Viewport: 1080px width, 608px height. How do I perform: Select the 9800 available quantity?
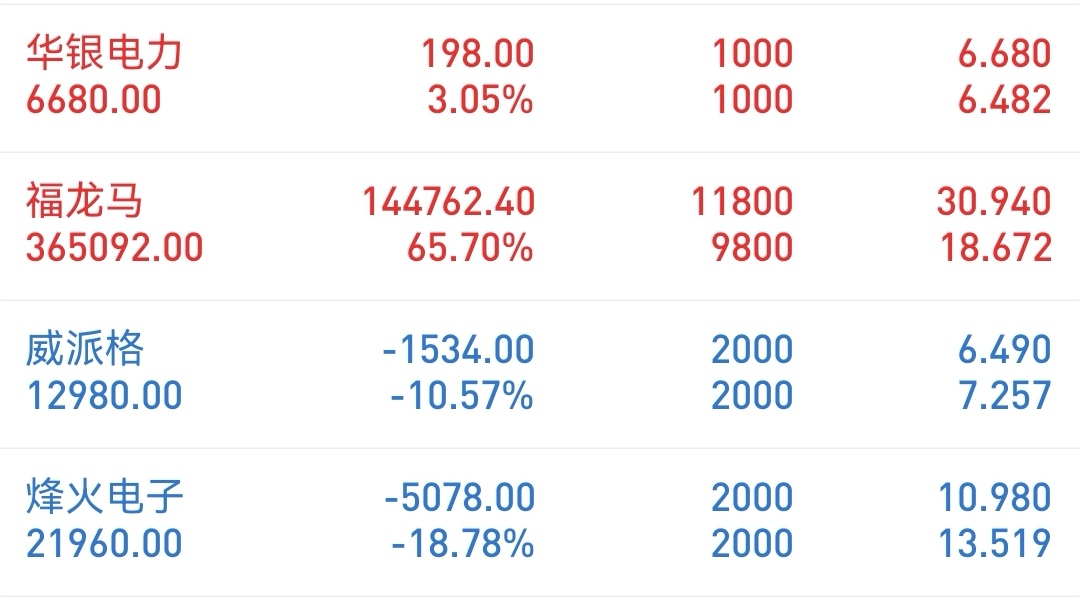[752, 248]
